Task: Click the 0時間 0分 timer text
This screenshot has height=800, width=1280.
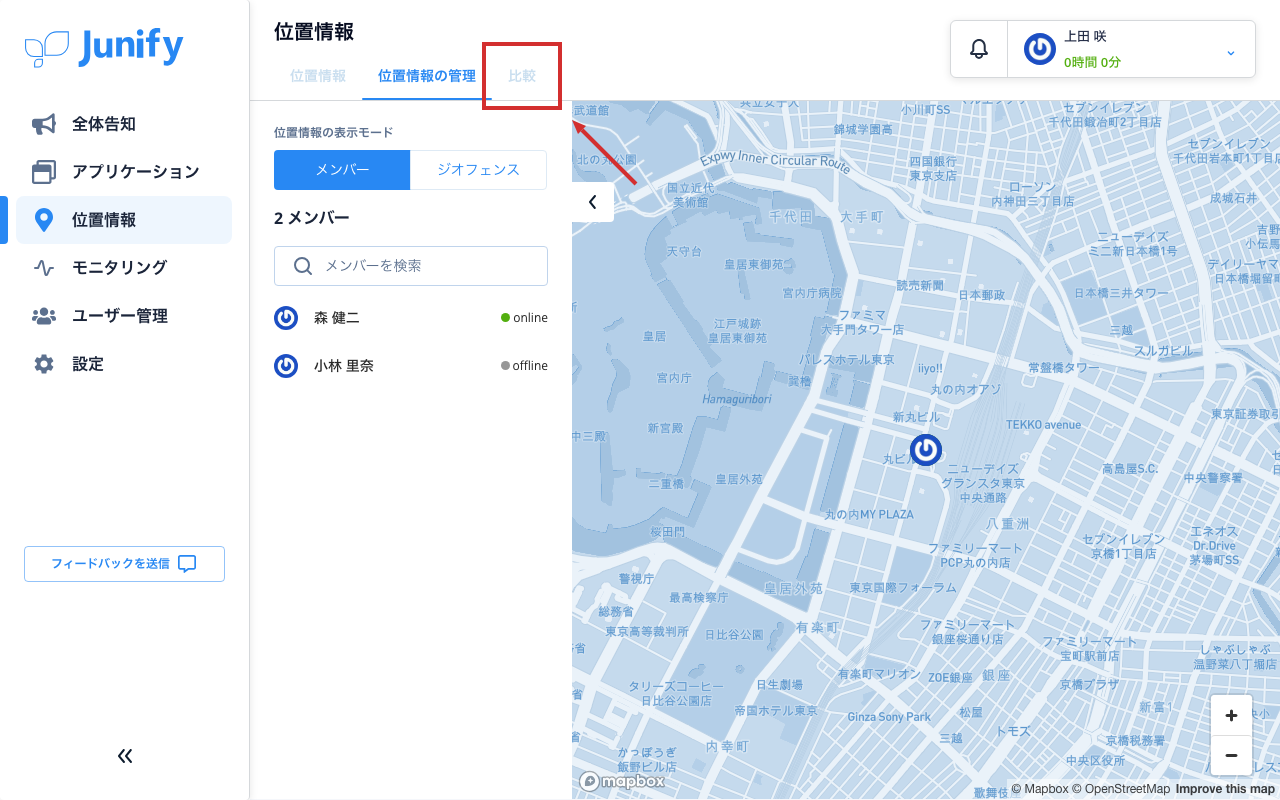Action: point(1092,62)
